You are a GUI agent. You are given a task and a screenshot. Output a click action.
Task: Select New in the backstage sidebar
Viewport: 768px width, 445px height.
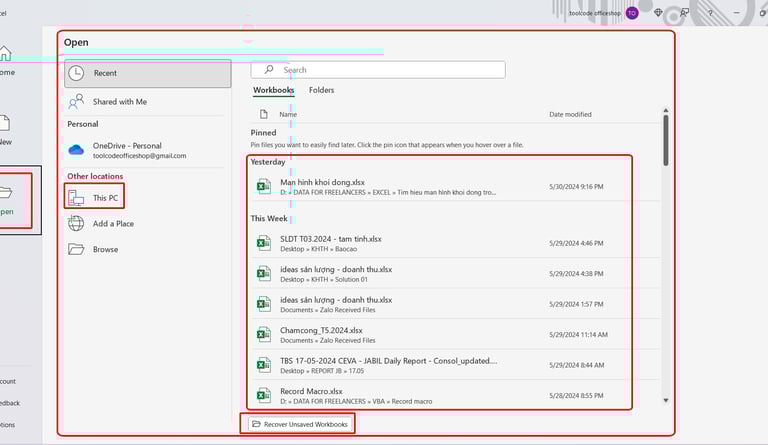[5, 131]
